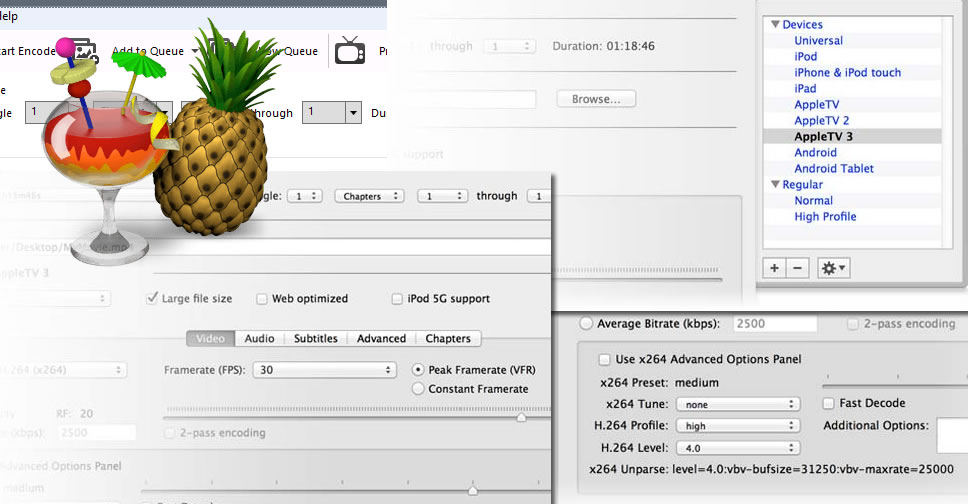
Task: Click the TV preview icon in toolbar
Action: coord(349,51)
